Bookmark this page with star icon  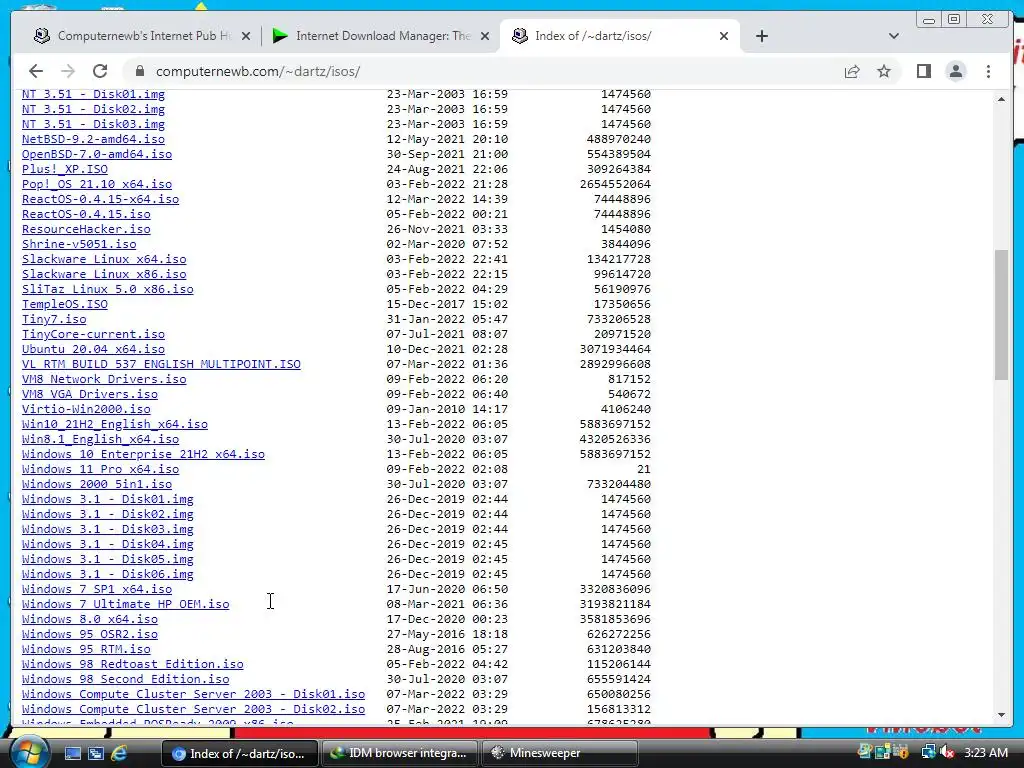click(x=884, y=71)
